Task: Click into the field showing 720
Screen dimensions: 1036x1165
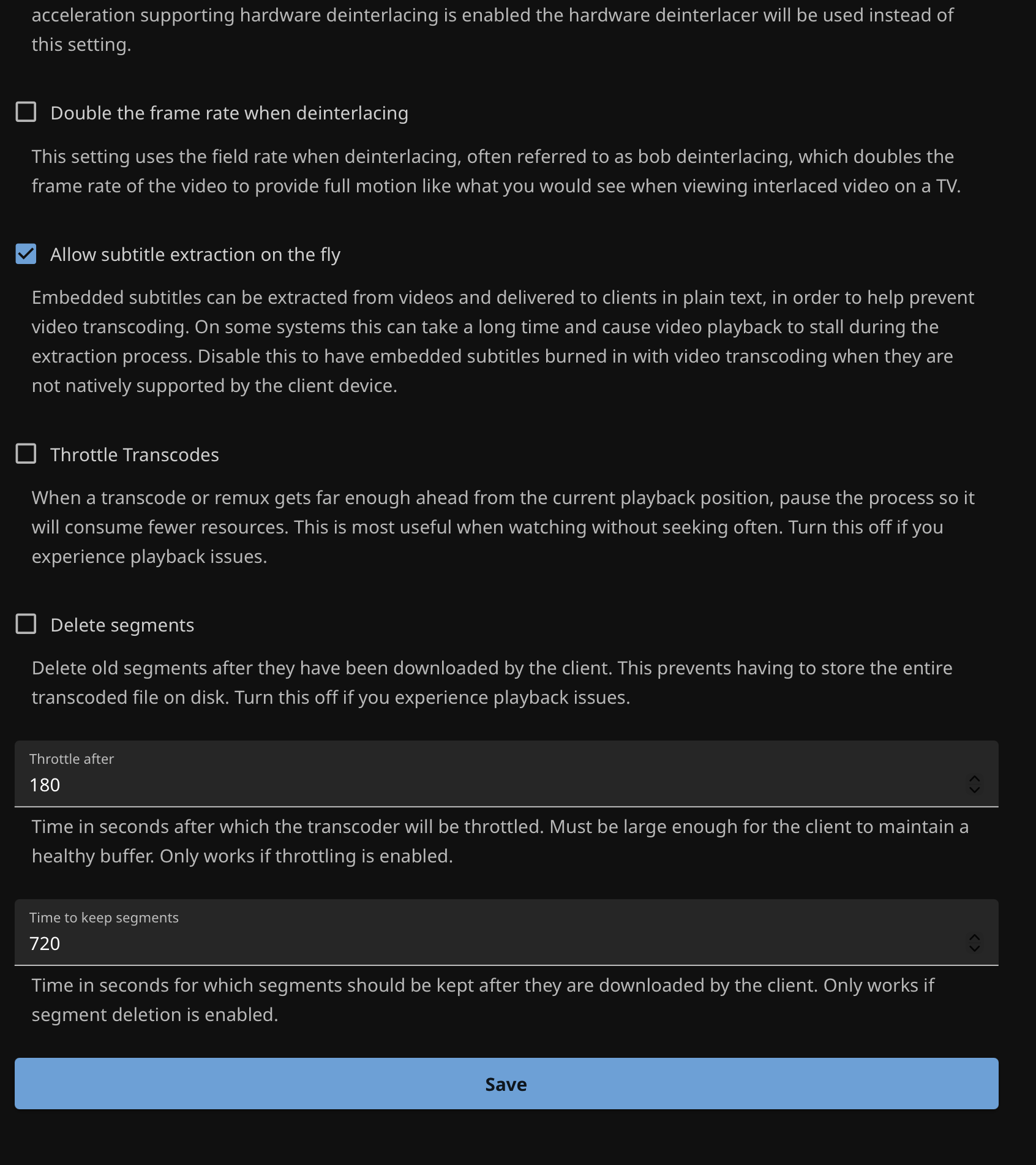Action: pyautogui.click(x=490, y=944)
